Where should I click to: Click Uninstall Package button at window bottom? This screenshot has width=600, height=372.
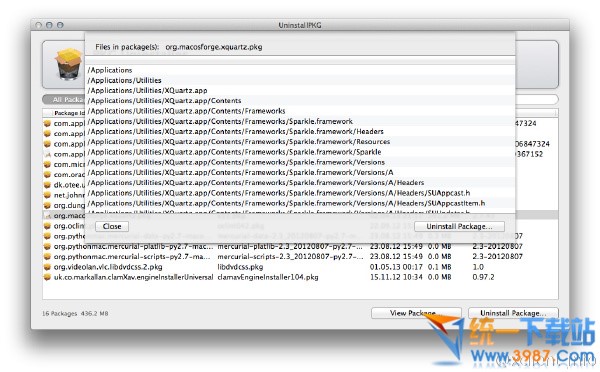point(513,313)
